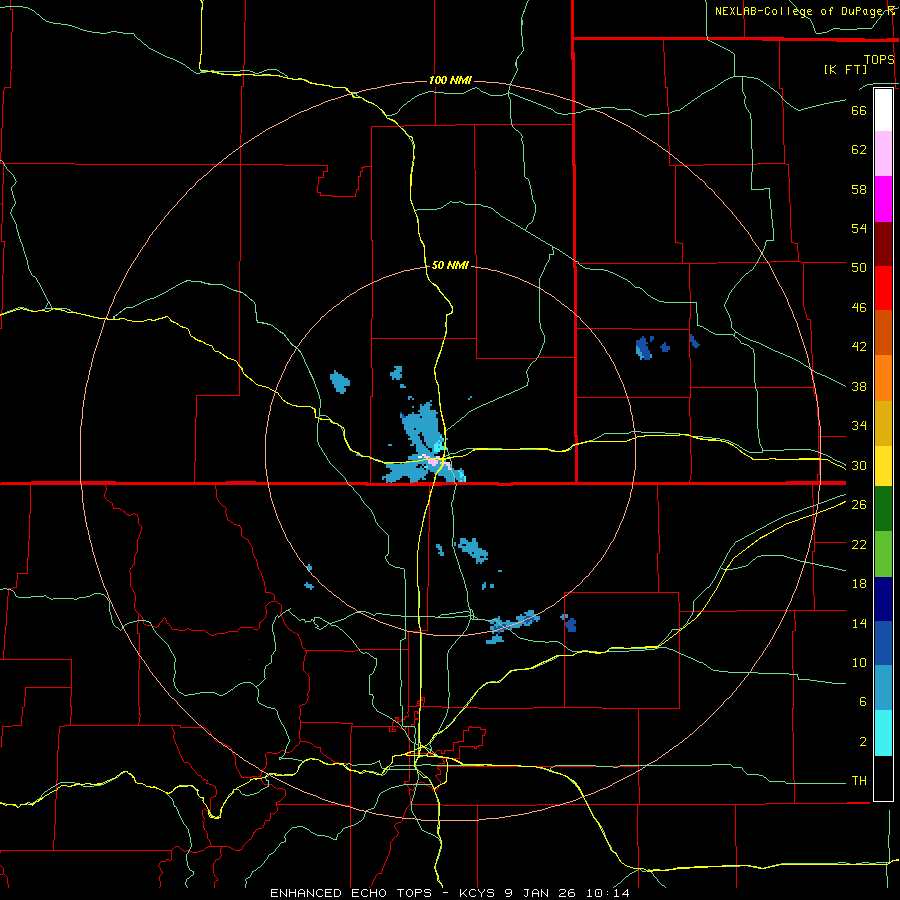This screenshot has width=900, height=900.
Task: Click the bright red legend color band
Action: 883,288
